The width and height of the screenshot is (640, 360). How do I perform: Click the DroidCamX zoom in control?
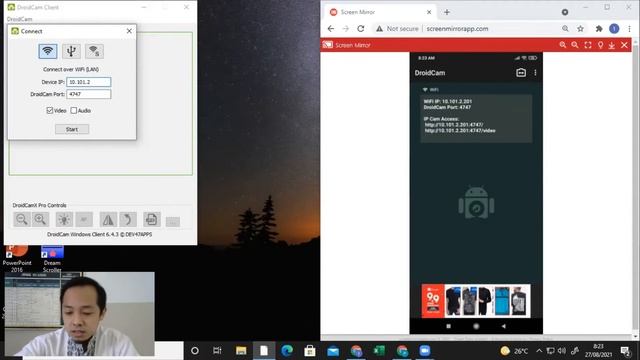tap(40, 220)
